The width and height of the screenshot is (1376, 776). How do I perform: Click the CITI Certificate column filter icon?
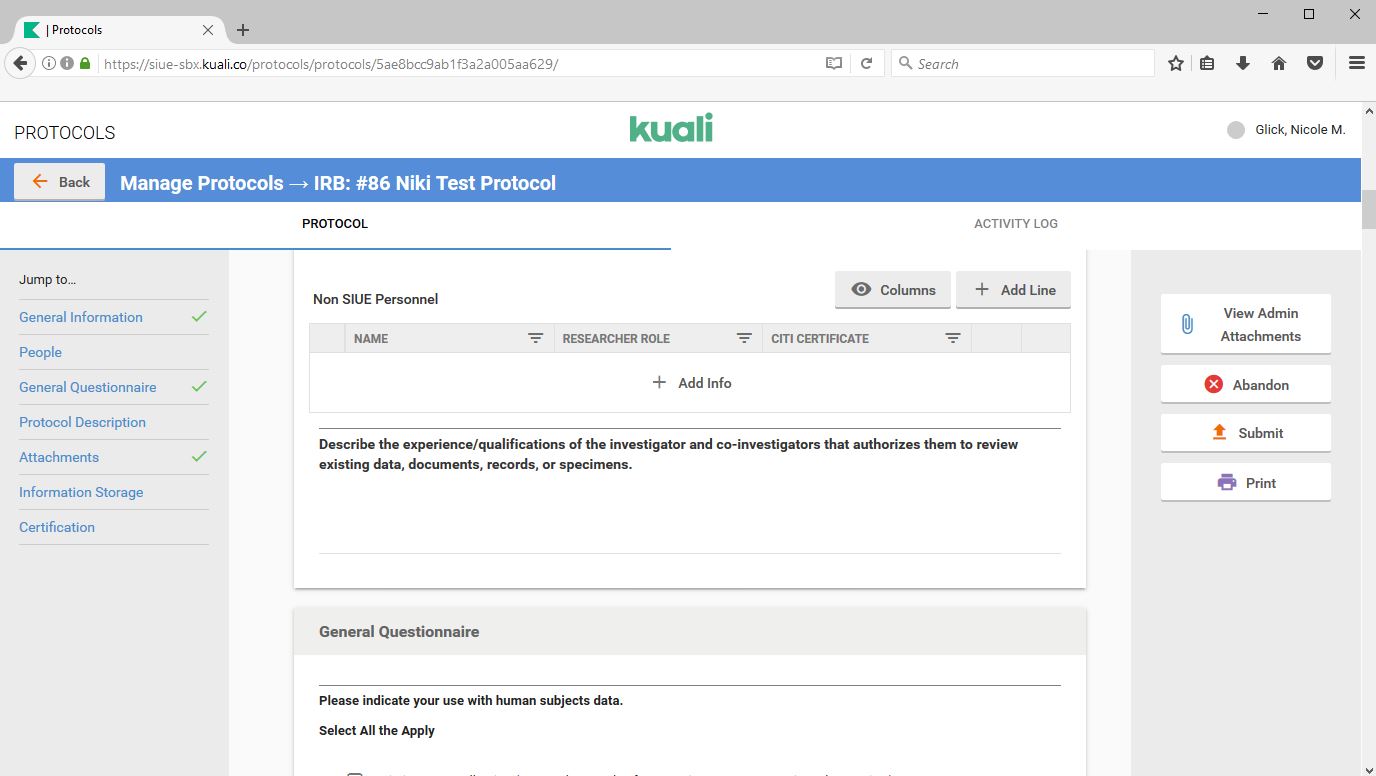coord(953,339)
